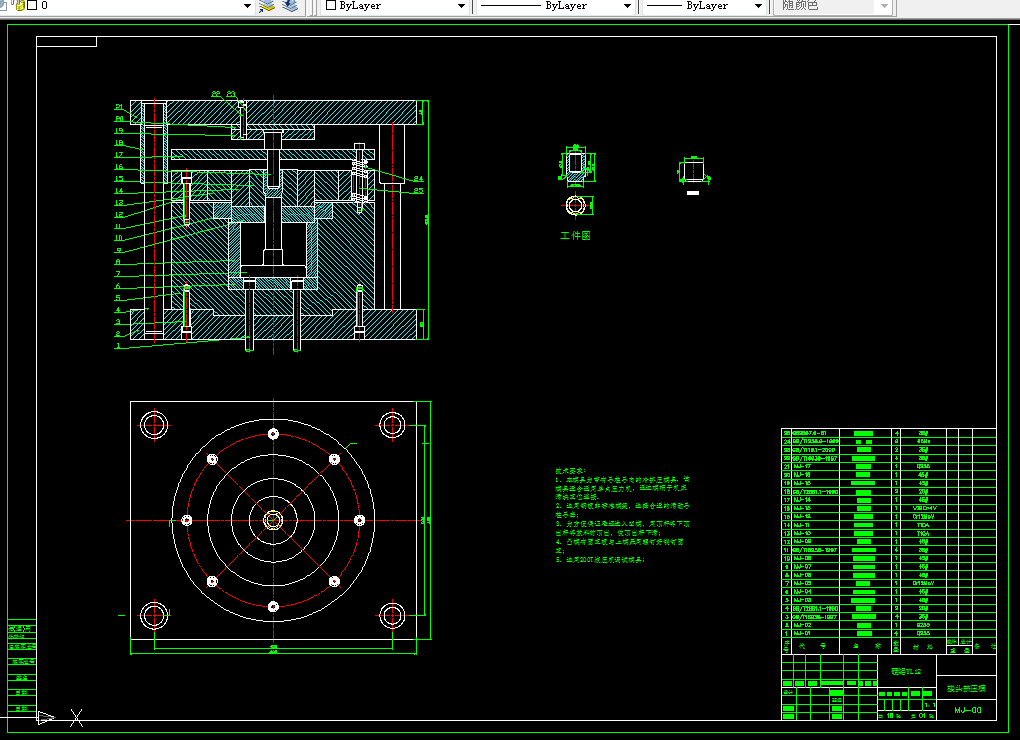Select the bottom-right guide pin circle

(x=392, y=615)
